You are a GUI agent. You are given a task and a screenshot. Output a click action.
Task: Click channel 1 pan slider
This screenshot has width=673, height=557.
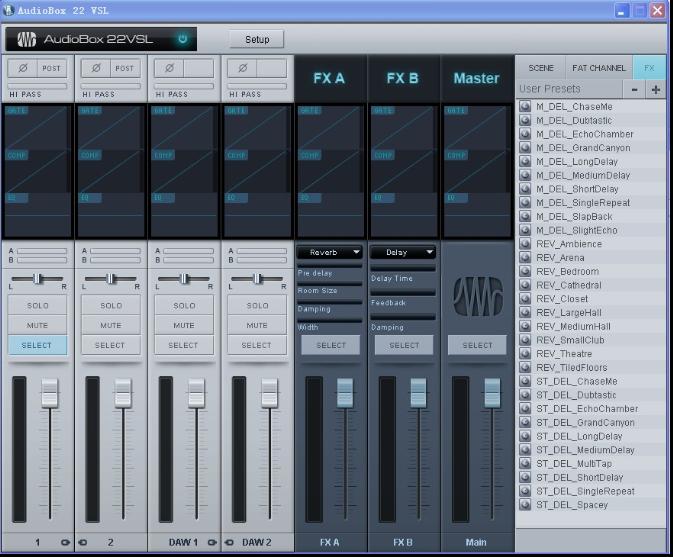pyautogui.click(x=38, y=279)
